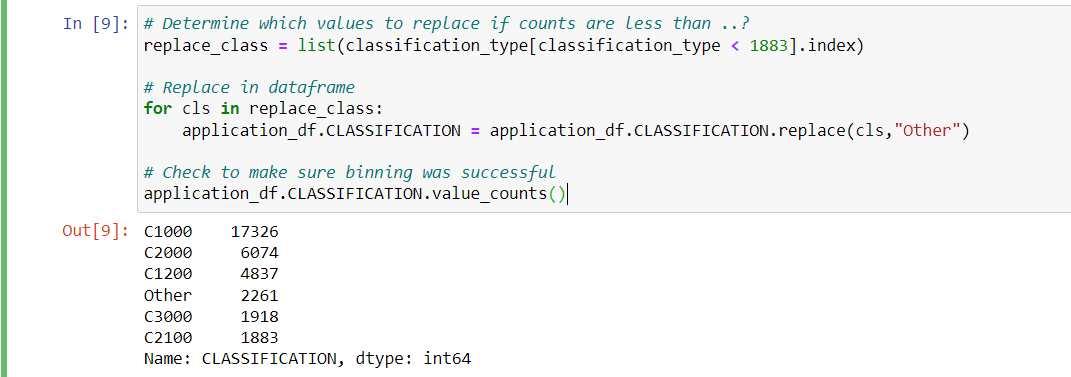Click the 'Name: CLASSIFICATION, dtype: int64' line

307,359
